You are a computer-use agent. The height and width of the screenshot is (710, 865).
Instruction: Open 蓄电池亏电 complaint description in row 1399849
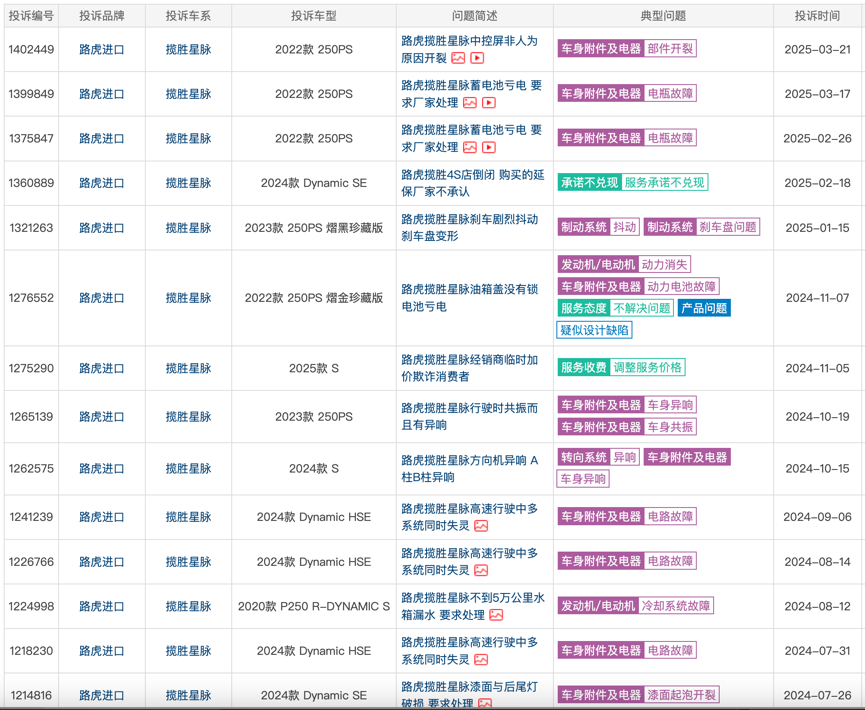pos(471,94)
